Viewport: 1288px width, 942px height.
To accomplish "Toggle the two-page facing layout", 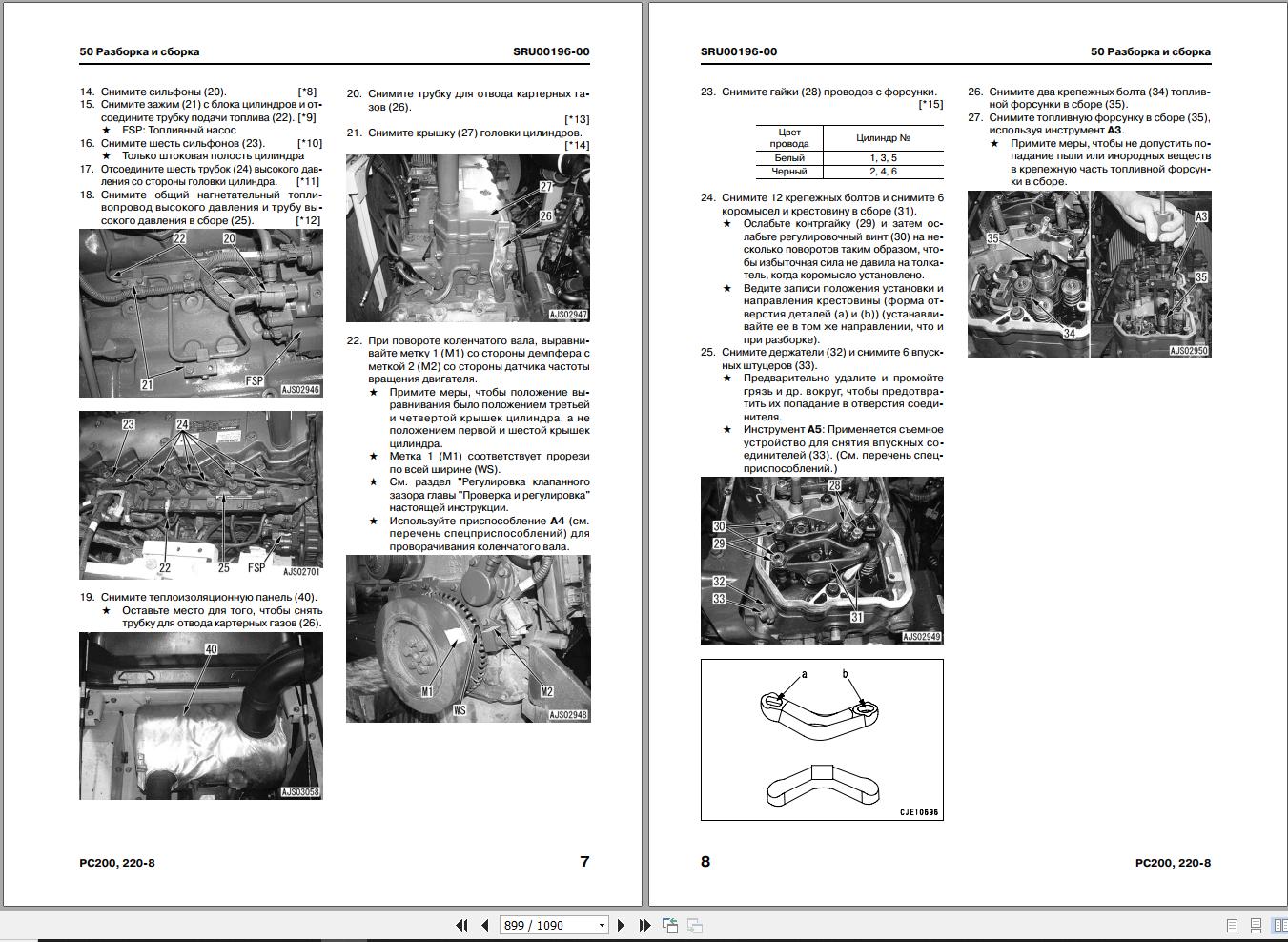I will 1279,926.
